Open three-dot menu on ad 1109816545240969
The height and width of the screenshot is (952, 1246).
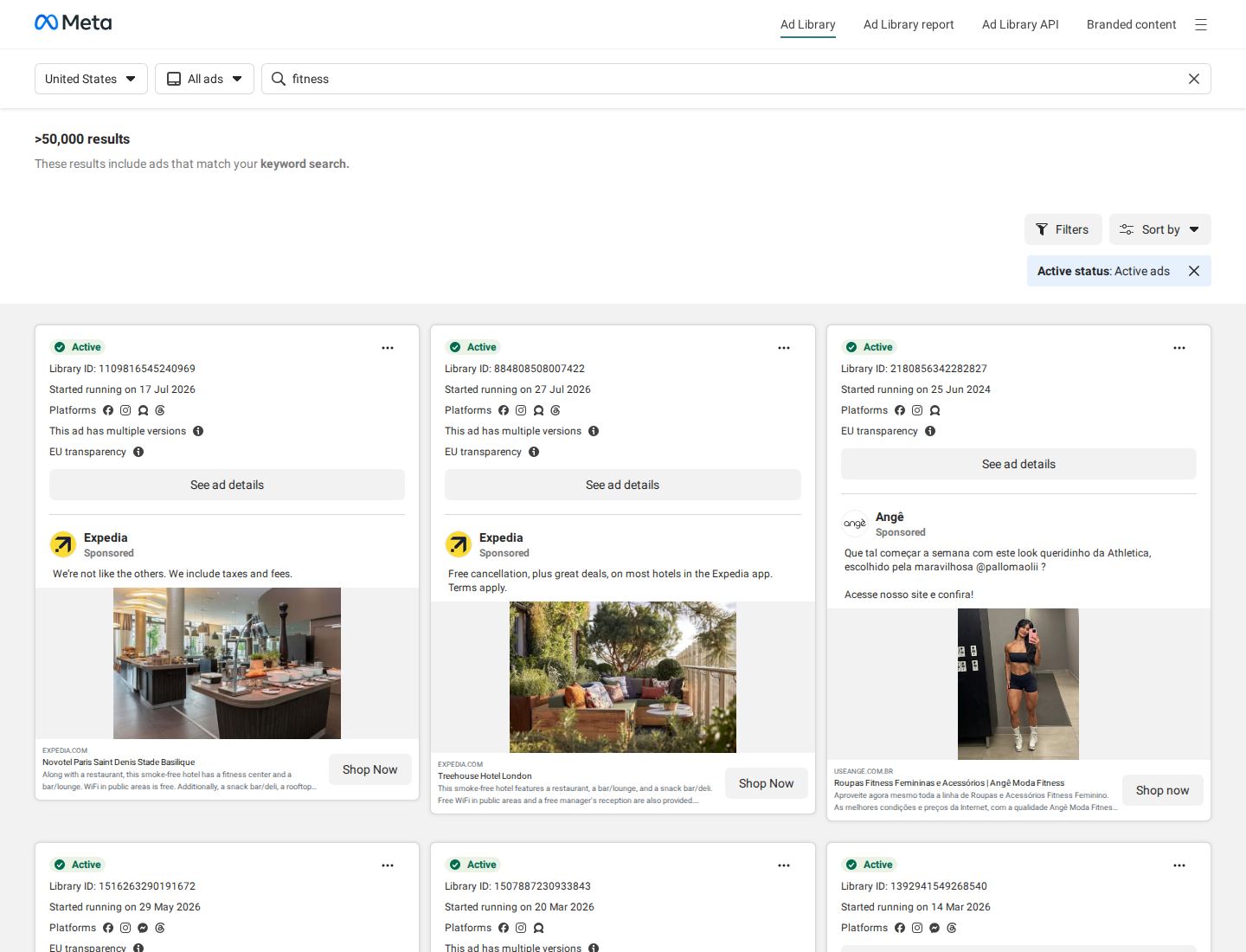pos(388,348)
